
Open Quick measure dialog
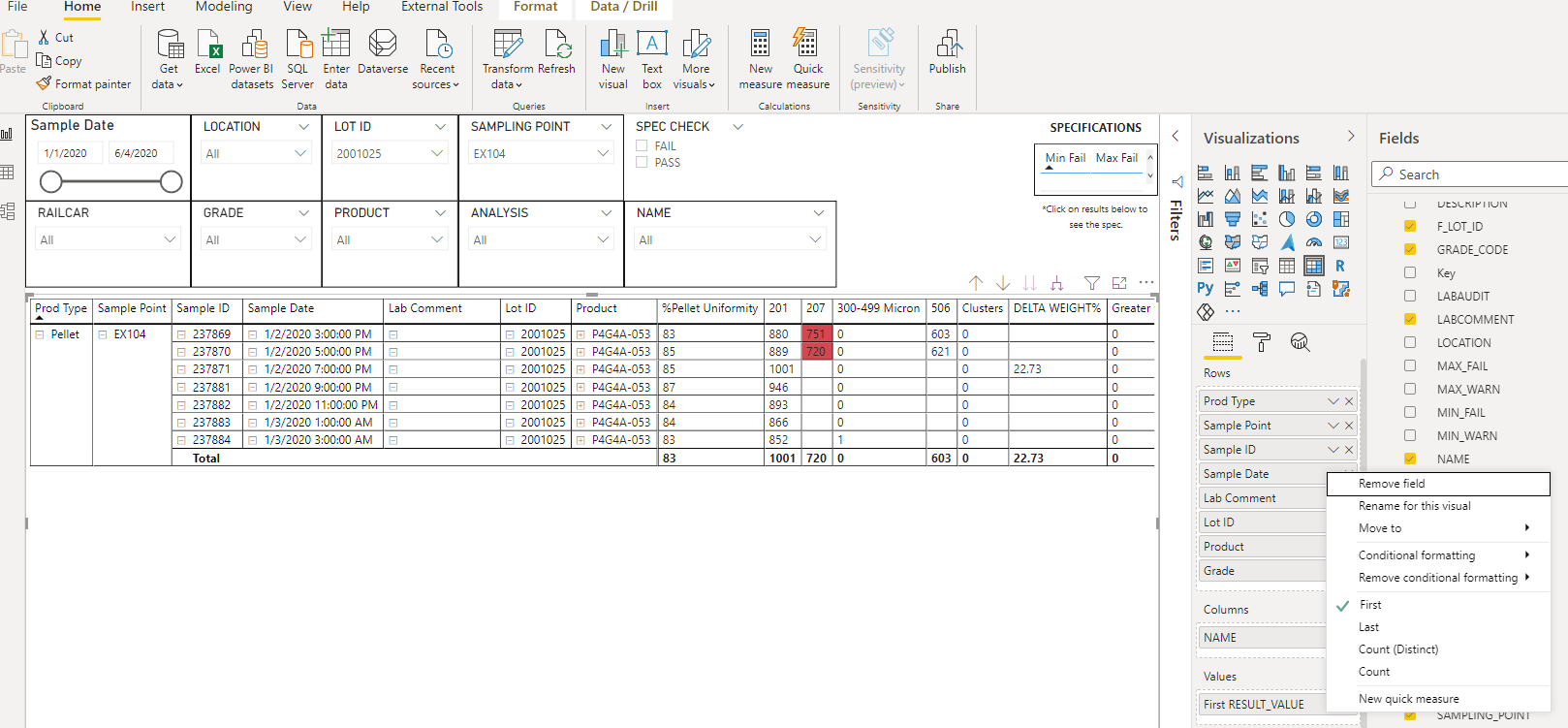point(807,60)
